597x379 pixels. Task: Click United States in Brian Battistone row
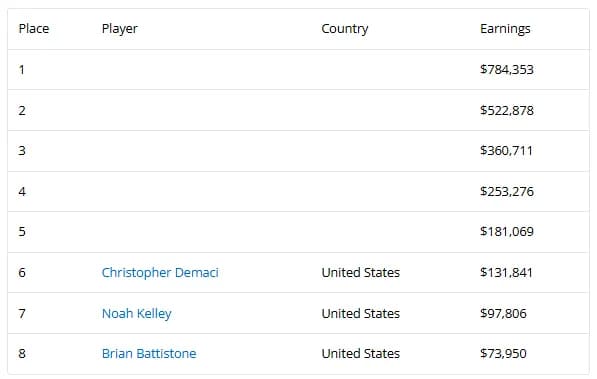tap(361, 354)
